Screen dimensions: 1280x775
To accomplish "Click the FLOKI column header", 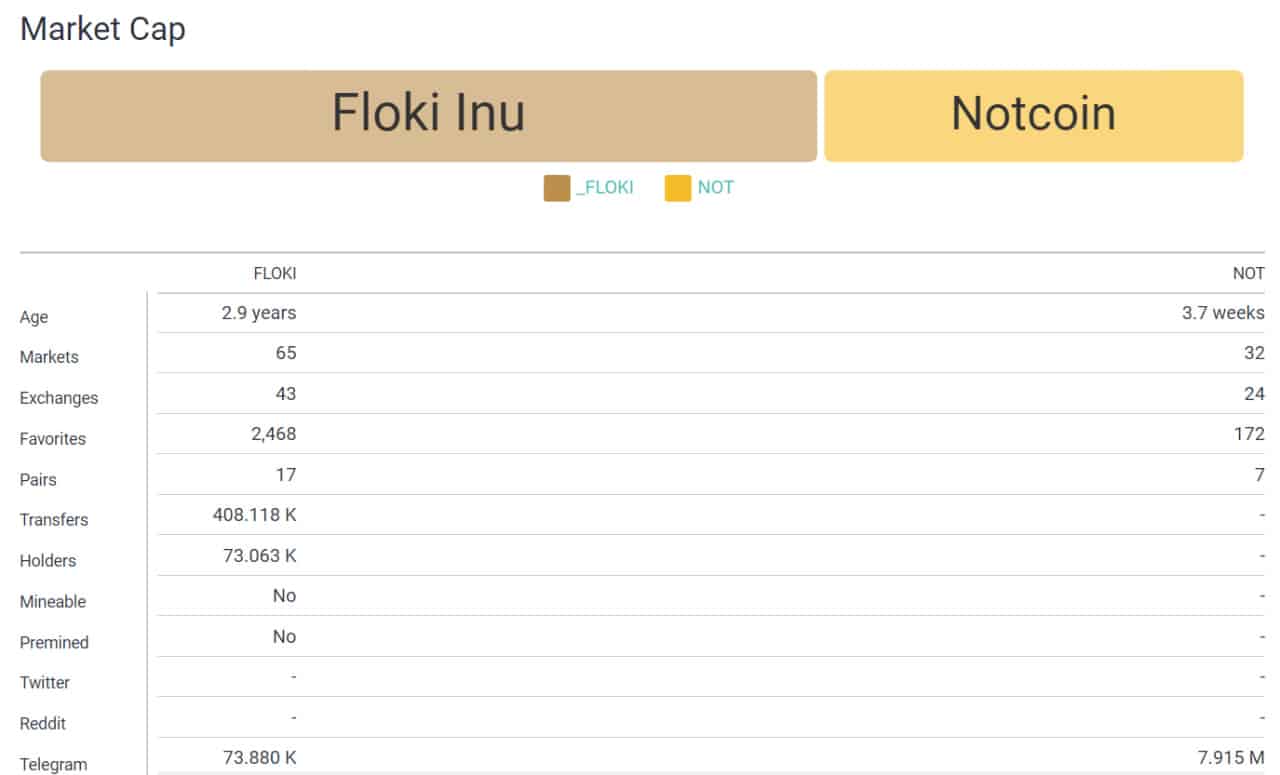I will pos(275,273).
